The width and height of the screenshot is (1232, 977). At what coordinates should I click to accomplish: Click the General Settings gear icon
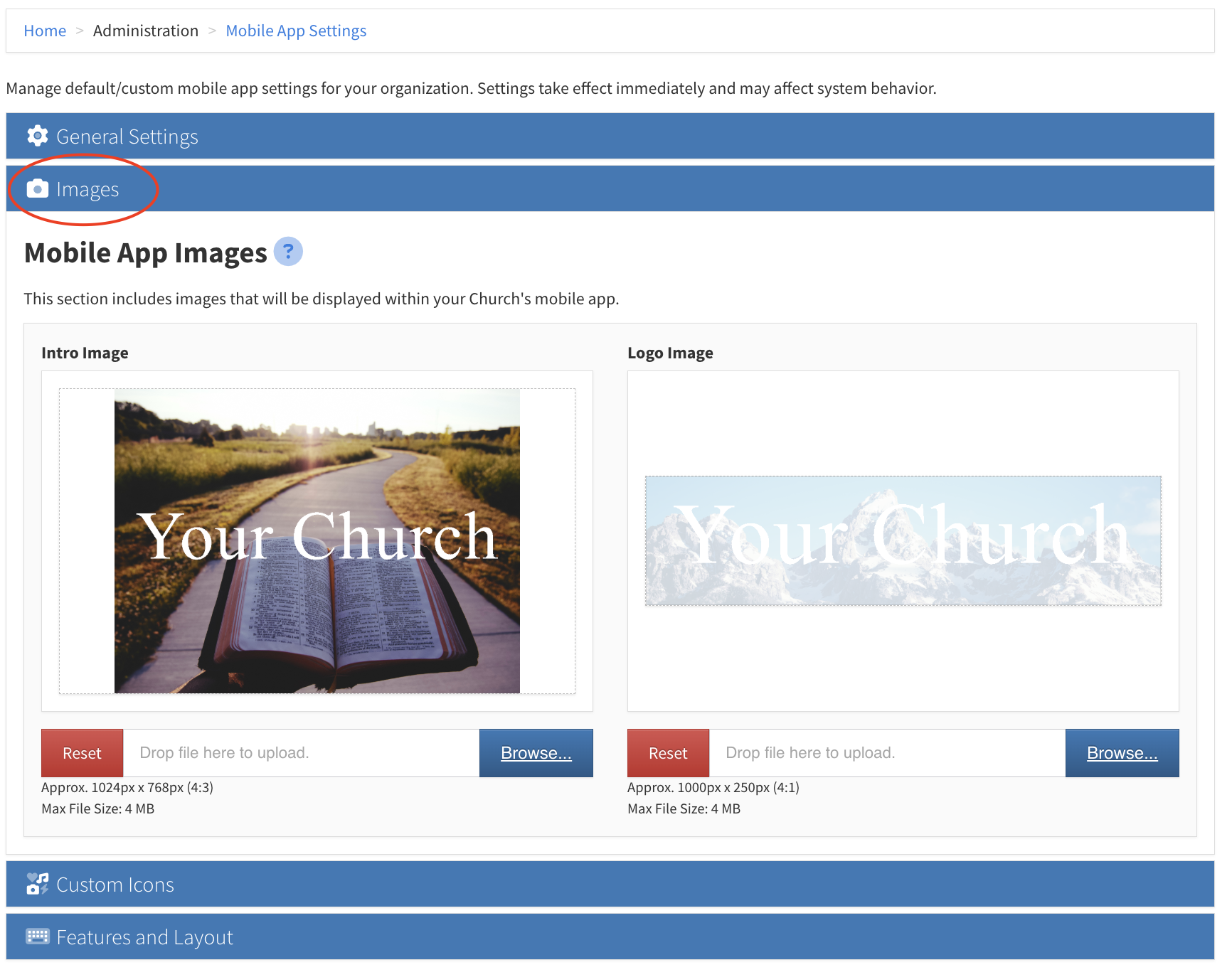click(37, 136)
